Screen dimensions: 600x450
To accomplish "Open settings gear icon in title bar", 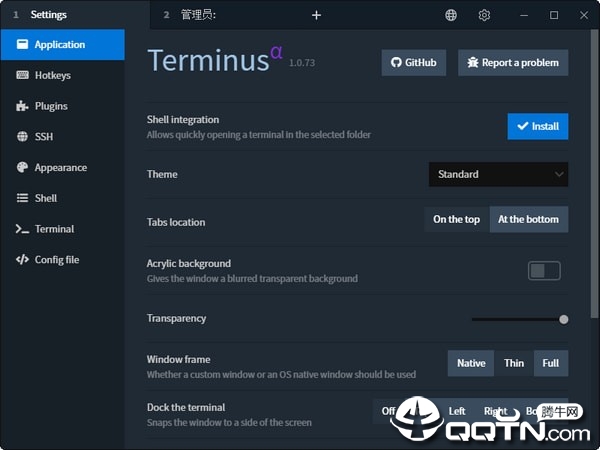I will pos(484,15).
